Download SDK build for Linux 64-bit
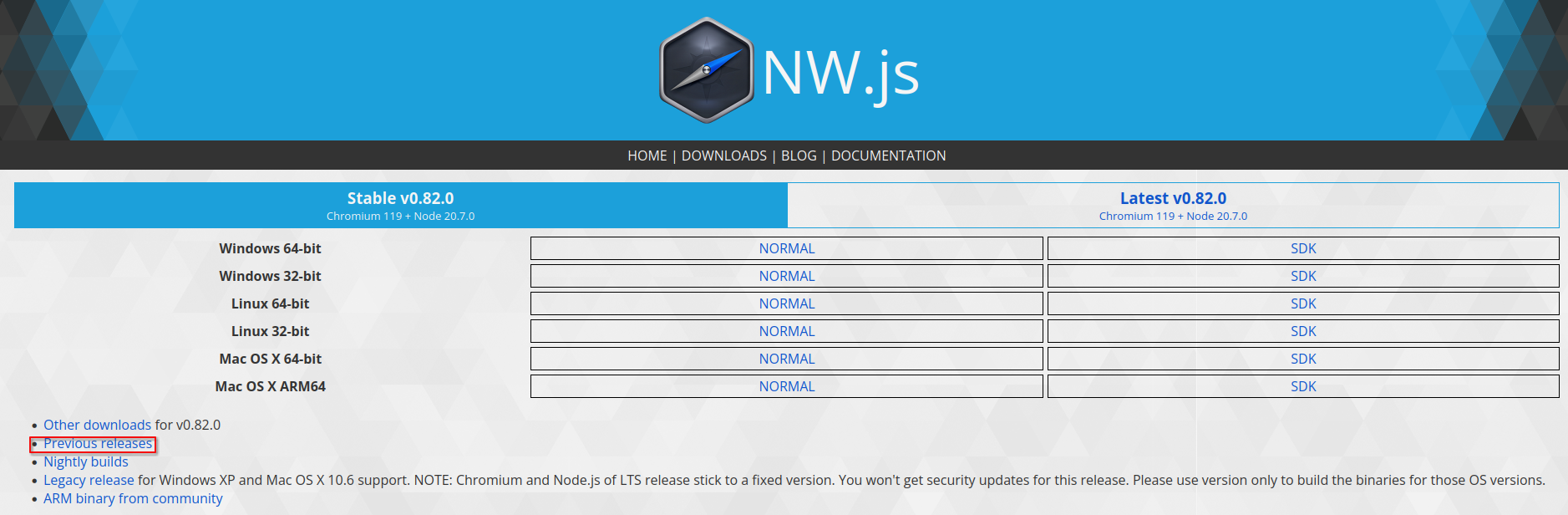Viewport: 1568px width, 515px height. click(1302, 303)
